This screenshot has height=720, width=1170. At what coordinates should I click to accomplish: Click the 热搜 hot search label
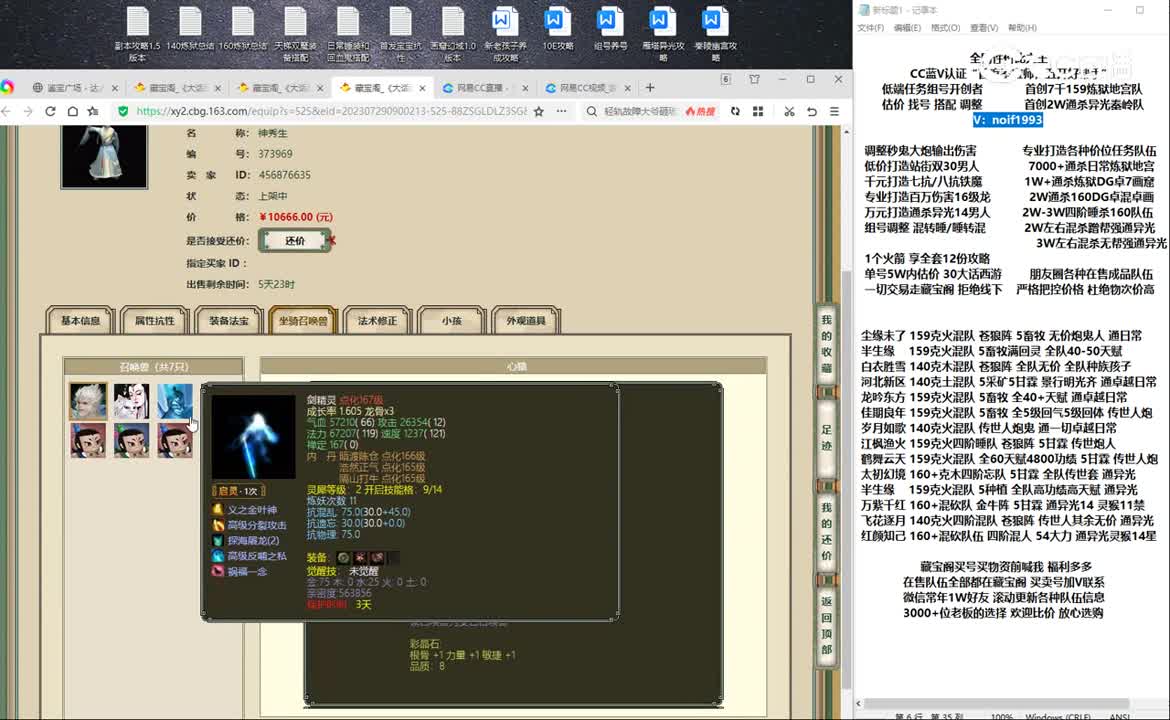[x=700, y=111]
